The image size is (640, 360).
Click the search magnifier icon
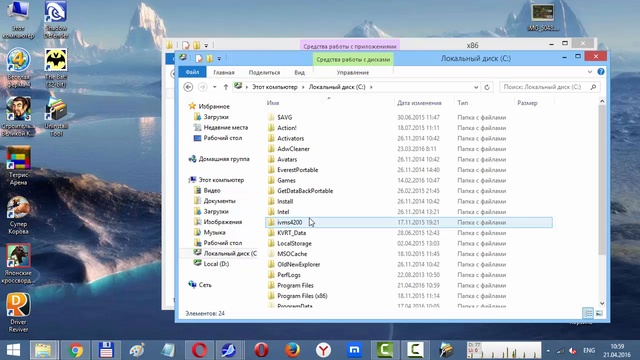tap(593, 87)
